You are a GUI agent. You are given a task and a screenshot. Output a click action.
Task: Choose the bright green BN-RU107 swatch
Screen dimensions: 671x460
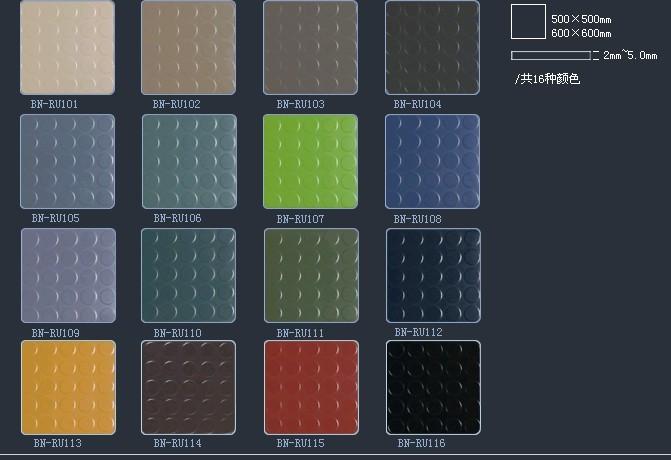[310, 161]
